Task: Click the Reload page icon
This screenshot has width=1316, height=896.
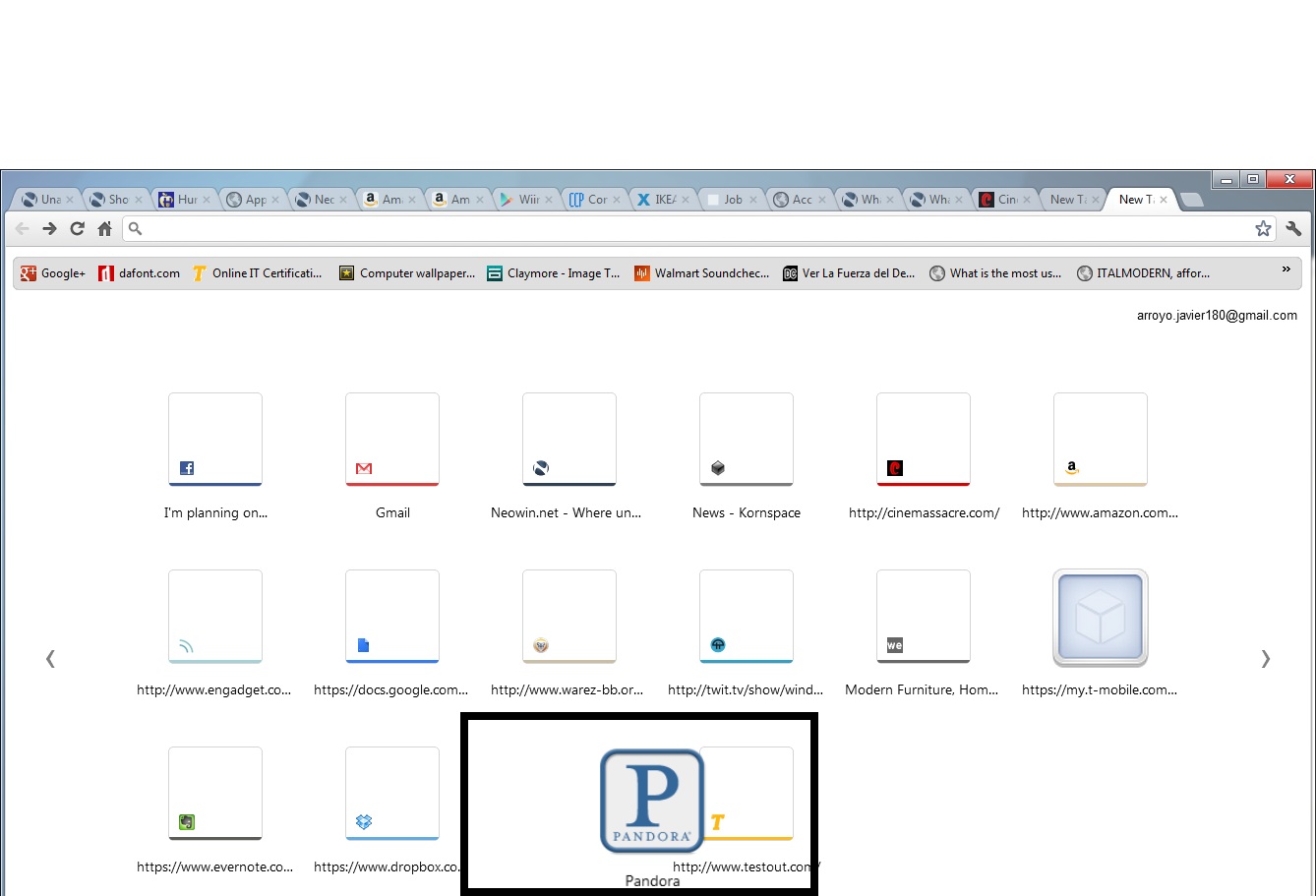Action: click(x=77, y=229)
